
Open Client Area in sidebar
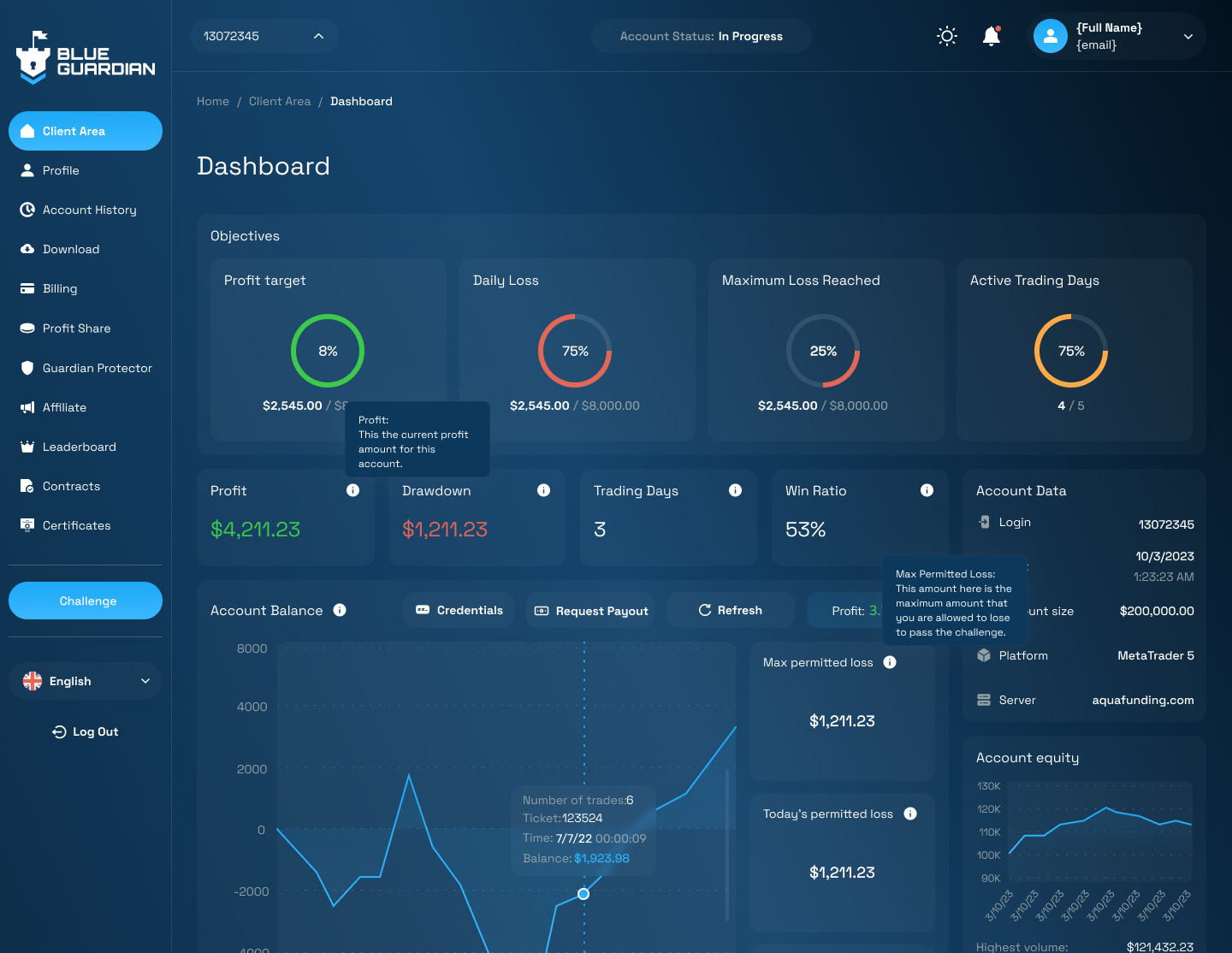coord(86,131)
